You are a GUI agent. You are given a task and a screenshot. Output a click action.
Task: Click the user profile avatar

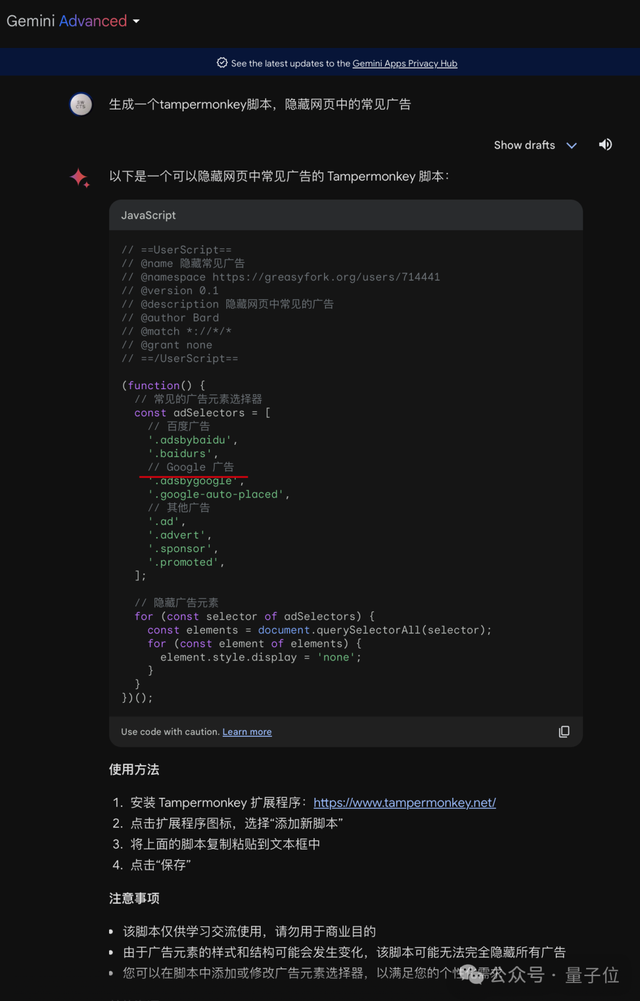tap(81, 104)
